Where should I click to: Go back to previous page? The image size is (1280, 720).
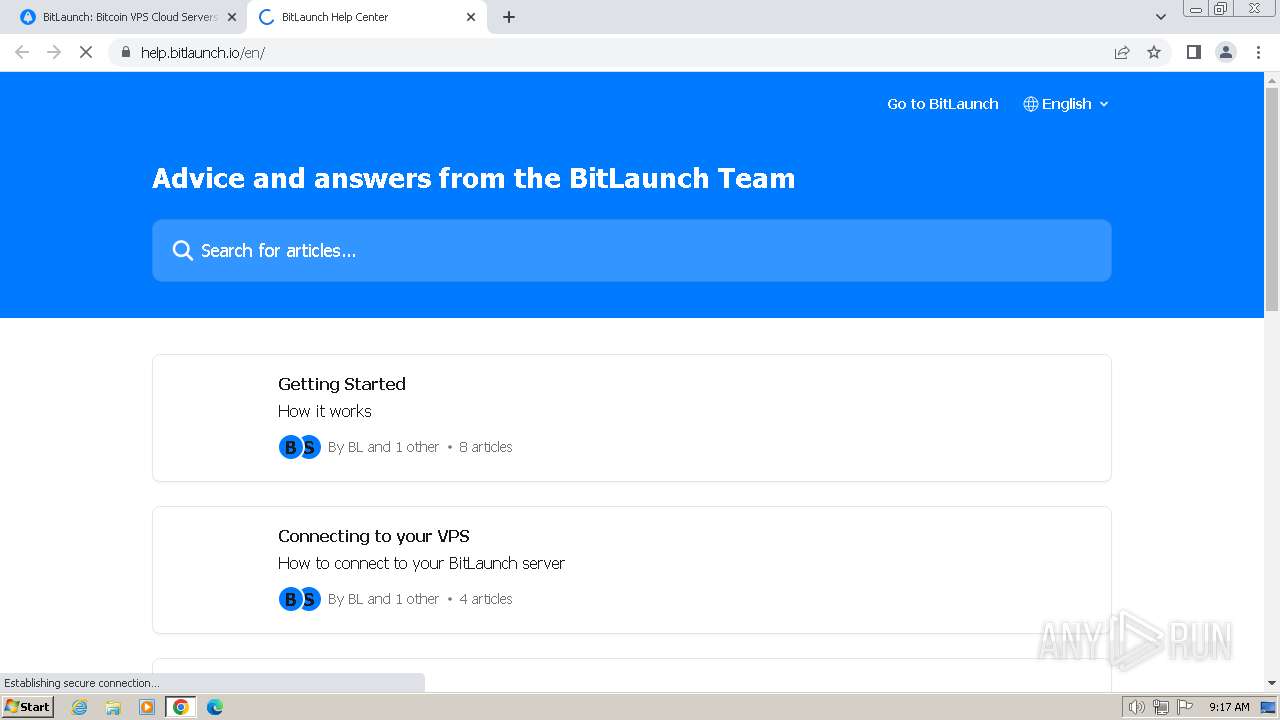[x=22, y=52]
